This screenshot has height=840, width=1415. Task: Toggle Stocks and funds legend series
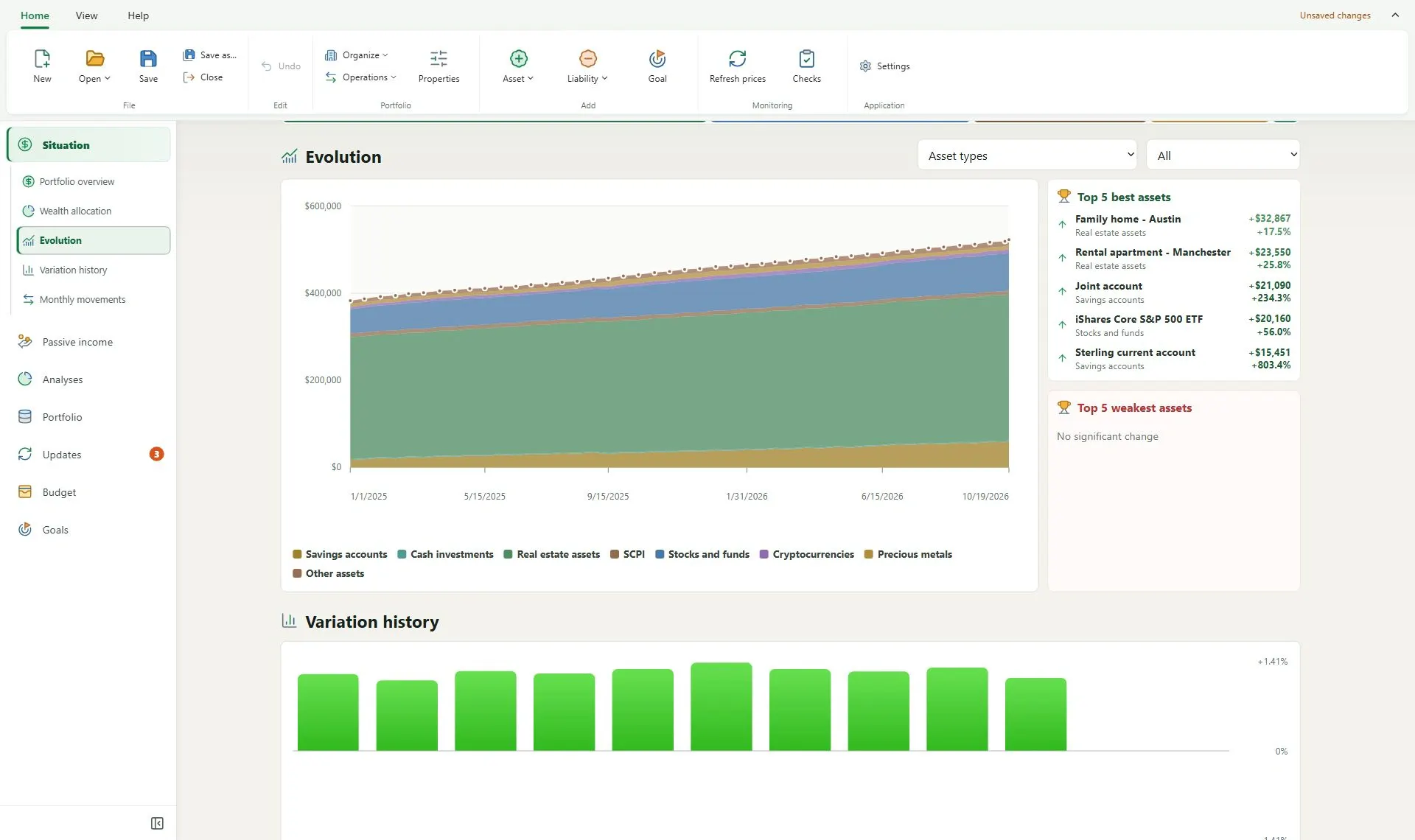pos(702,554)
